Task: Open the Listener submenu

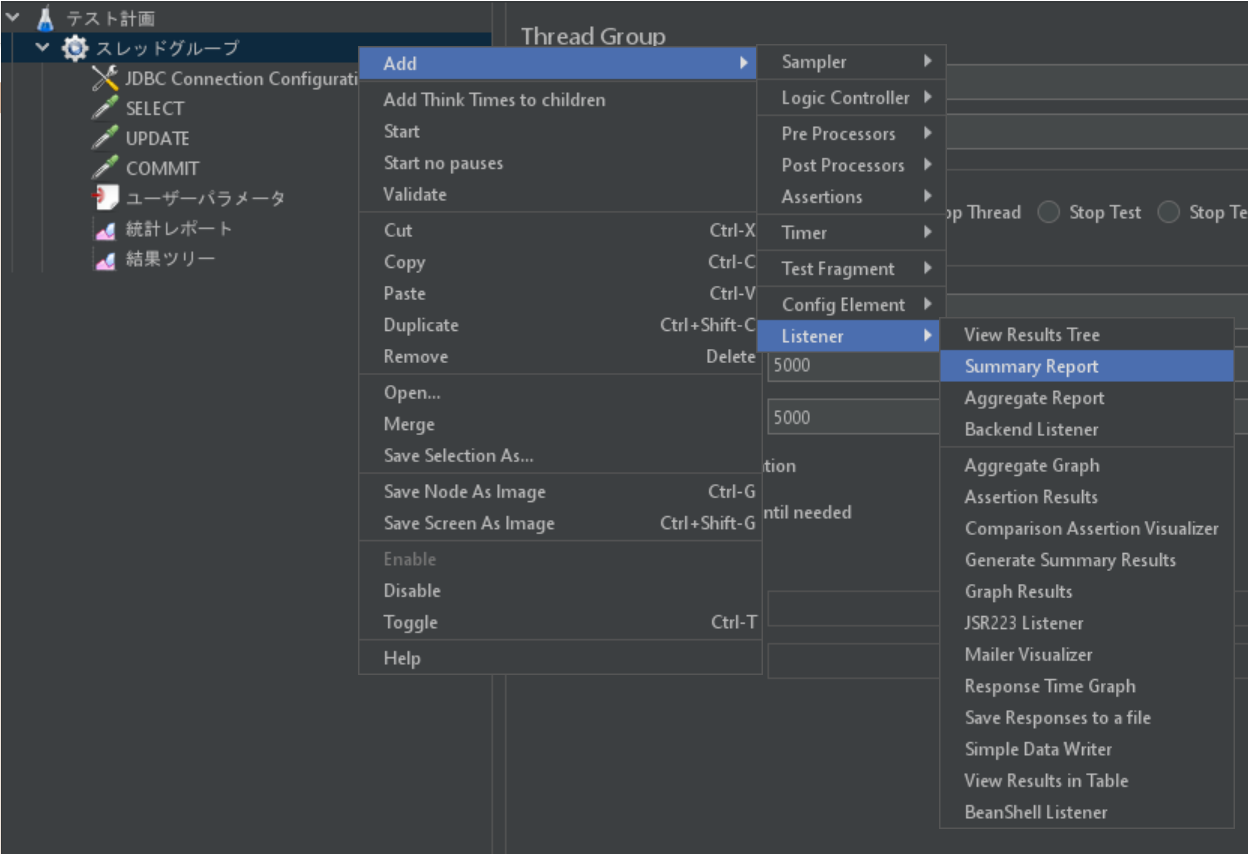Action: click(x=851, y=336)
